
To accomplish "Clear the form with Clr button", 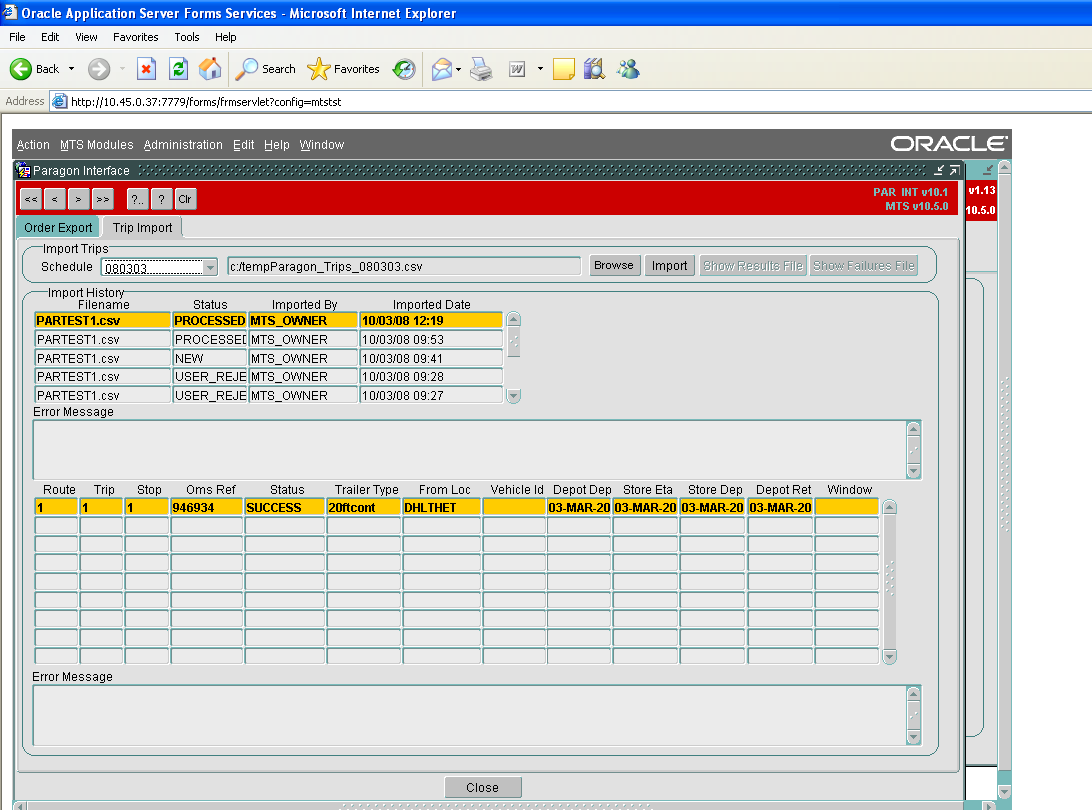I will pos(185,199).
